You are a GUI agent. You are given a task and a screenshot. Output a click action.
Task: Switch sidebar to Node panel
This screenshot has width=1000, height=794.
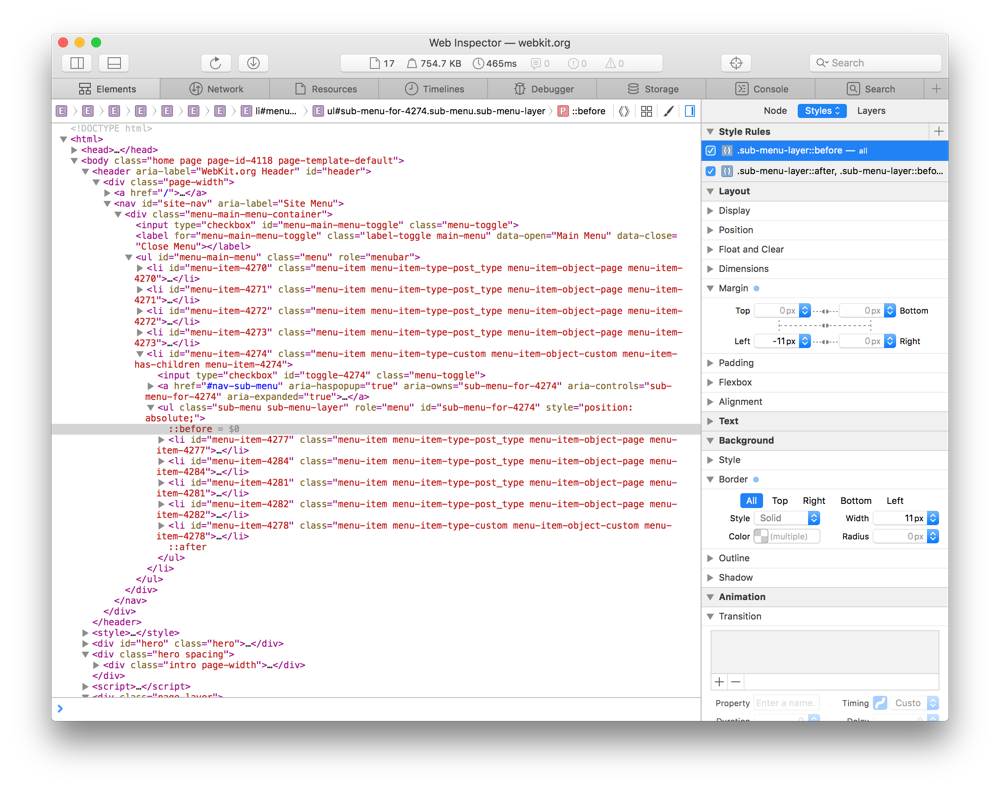[775, 111]
